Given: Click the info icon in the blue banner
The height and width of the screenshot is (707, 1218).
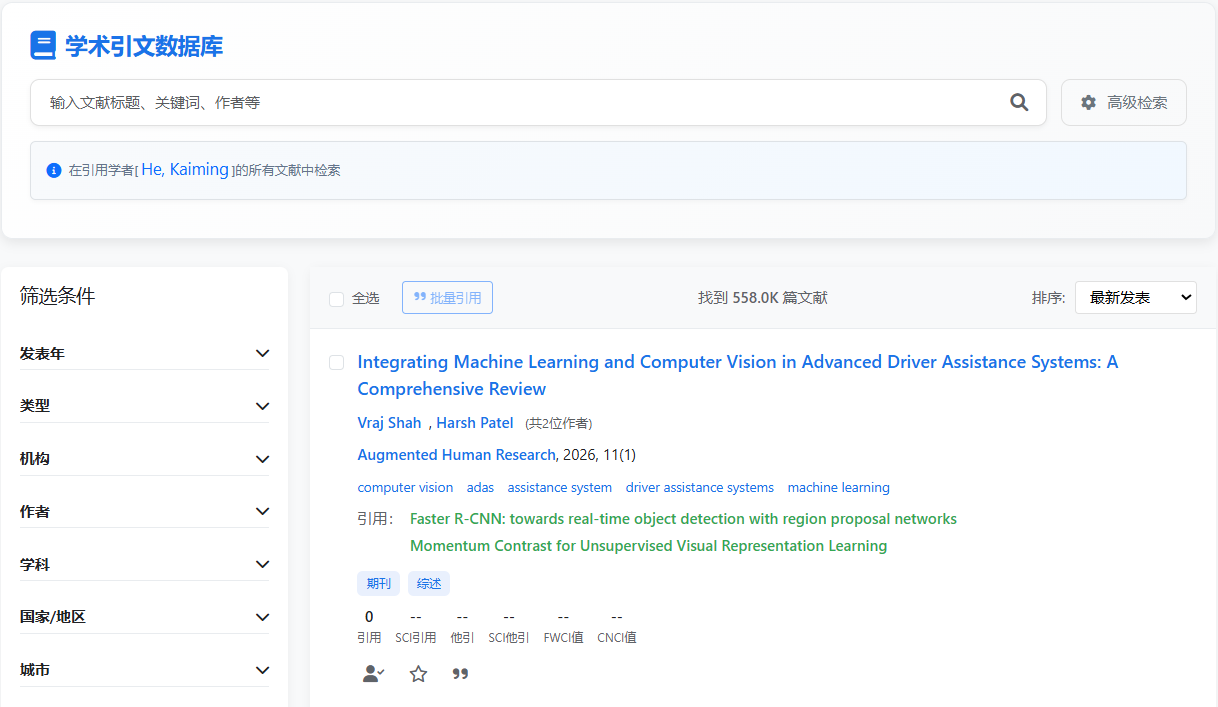Looking at the screenshot, I should (x=54, y=170).
